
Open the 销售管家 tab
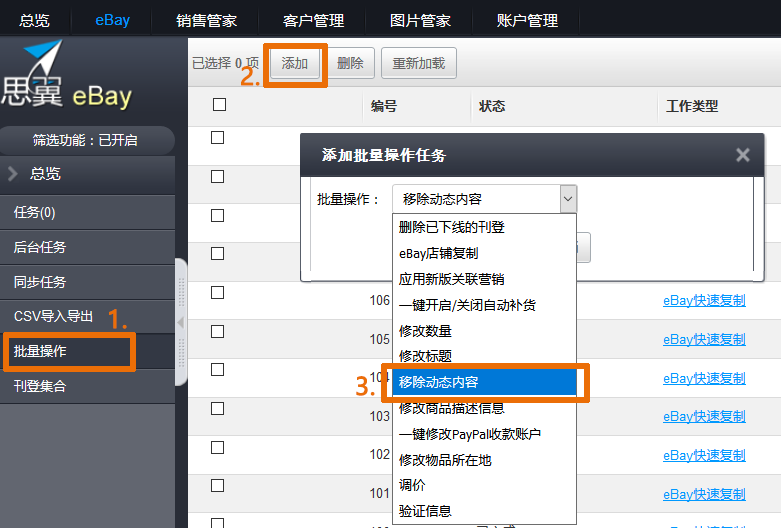206,20
